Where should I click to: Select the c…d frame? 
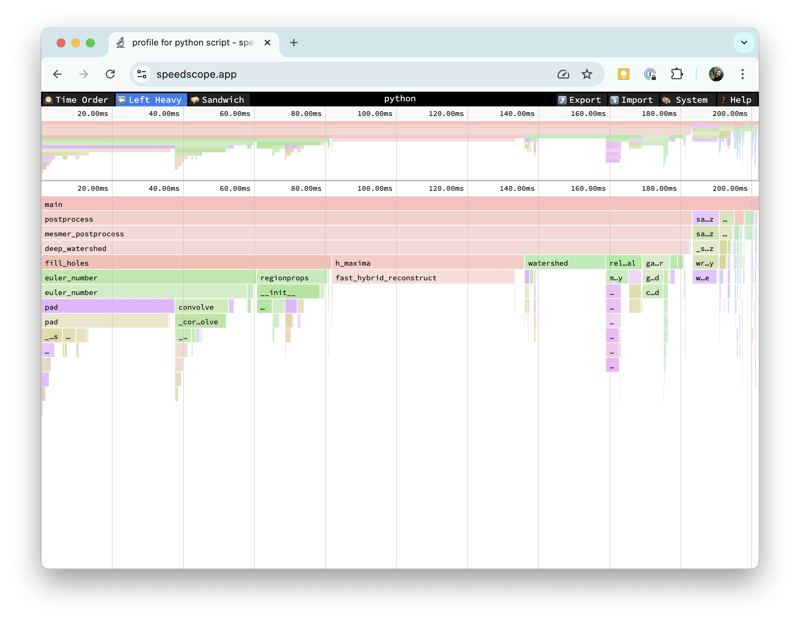653,292
